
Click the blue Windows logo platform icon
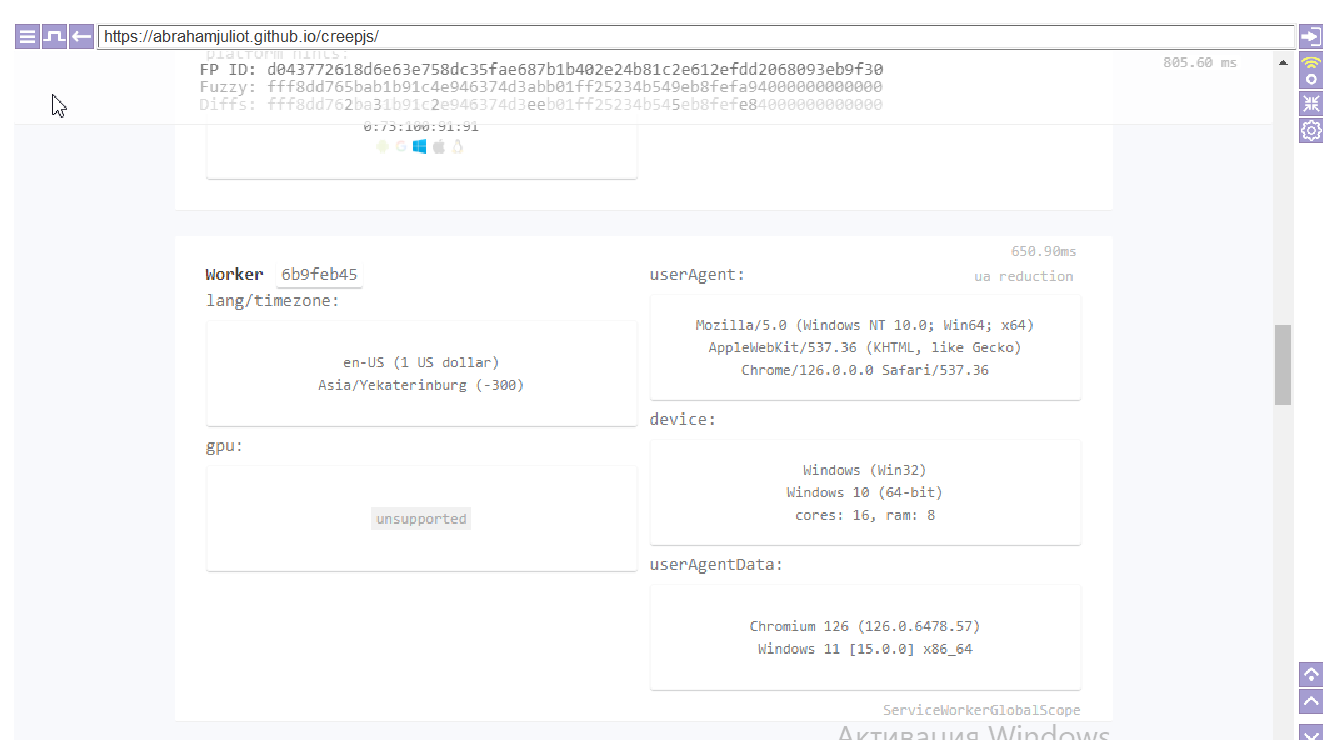(x=419, y=147)
